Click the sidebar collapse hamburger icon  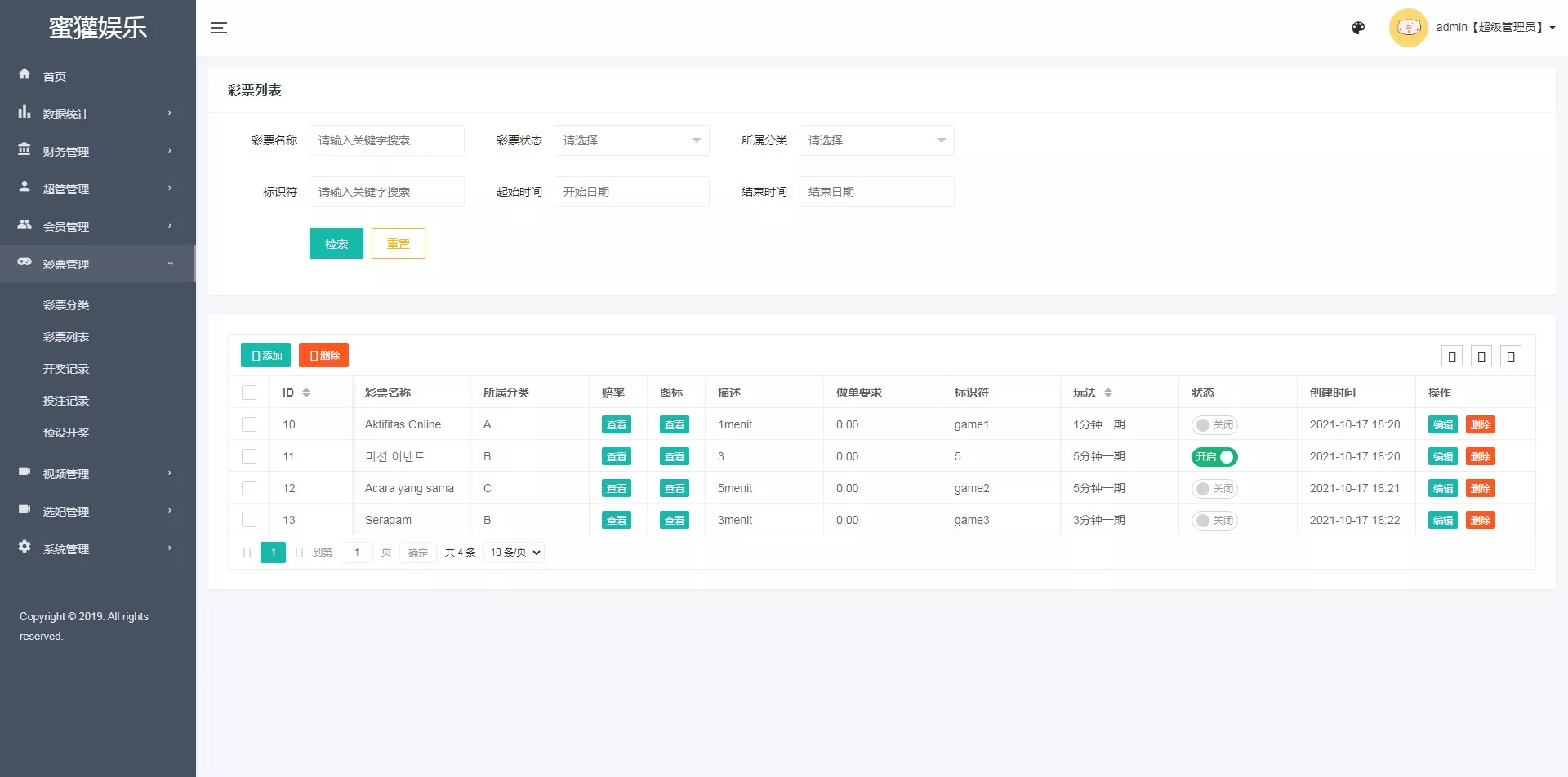219,27
